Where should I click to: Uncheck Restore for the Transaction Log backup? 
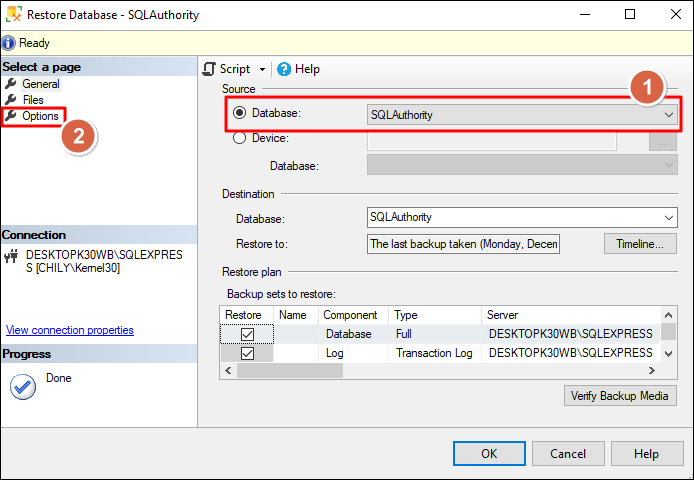tap(247, 353)
